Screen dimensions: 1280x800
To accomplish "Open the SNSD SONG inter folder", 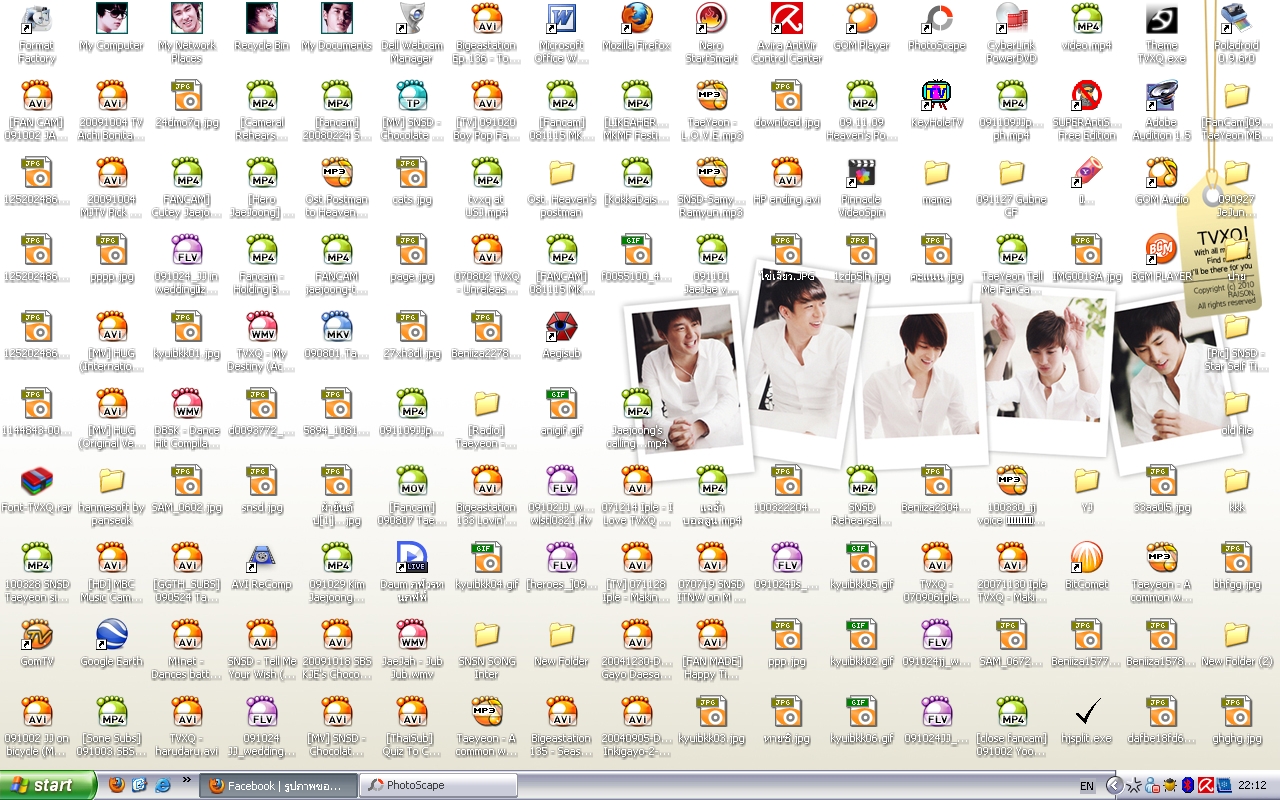I will 487,634.
